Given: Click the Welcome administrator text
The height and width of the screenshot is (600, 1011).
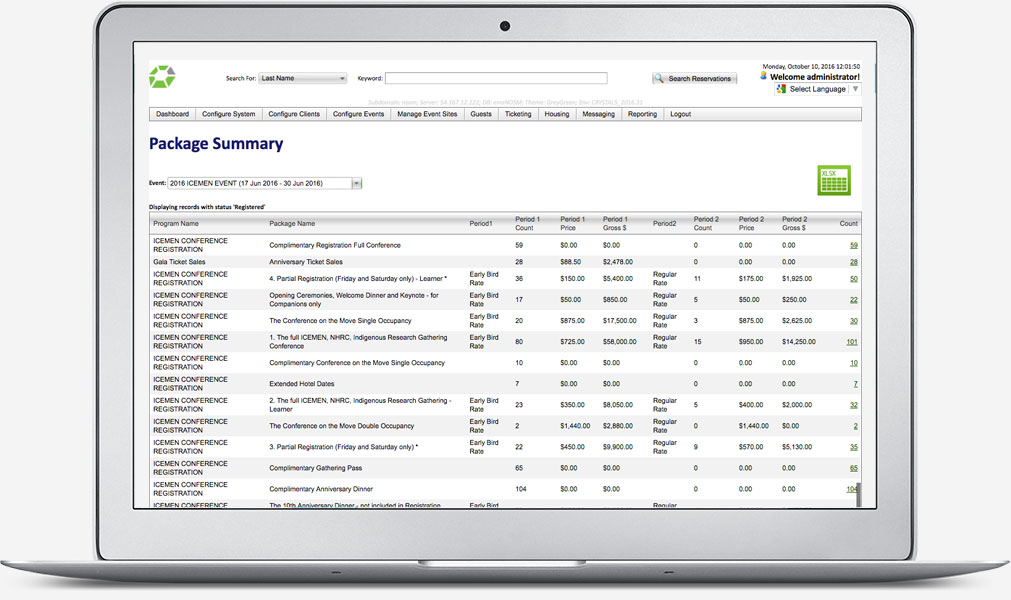Looking at the screenshot, I should (x=815, y=77).
